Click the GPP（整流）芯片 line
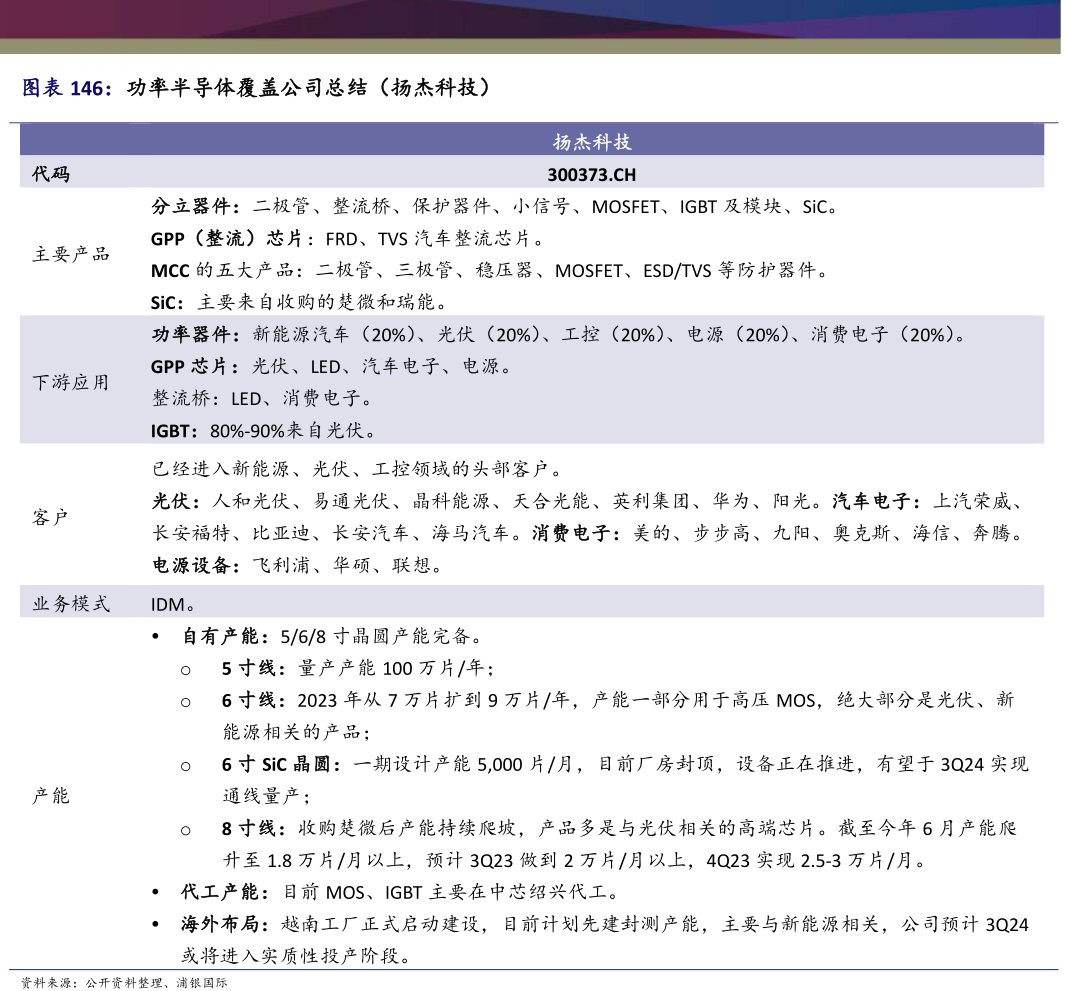Screen dimensions: 1065x991 tap(348, 238)
